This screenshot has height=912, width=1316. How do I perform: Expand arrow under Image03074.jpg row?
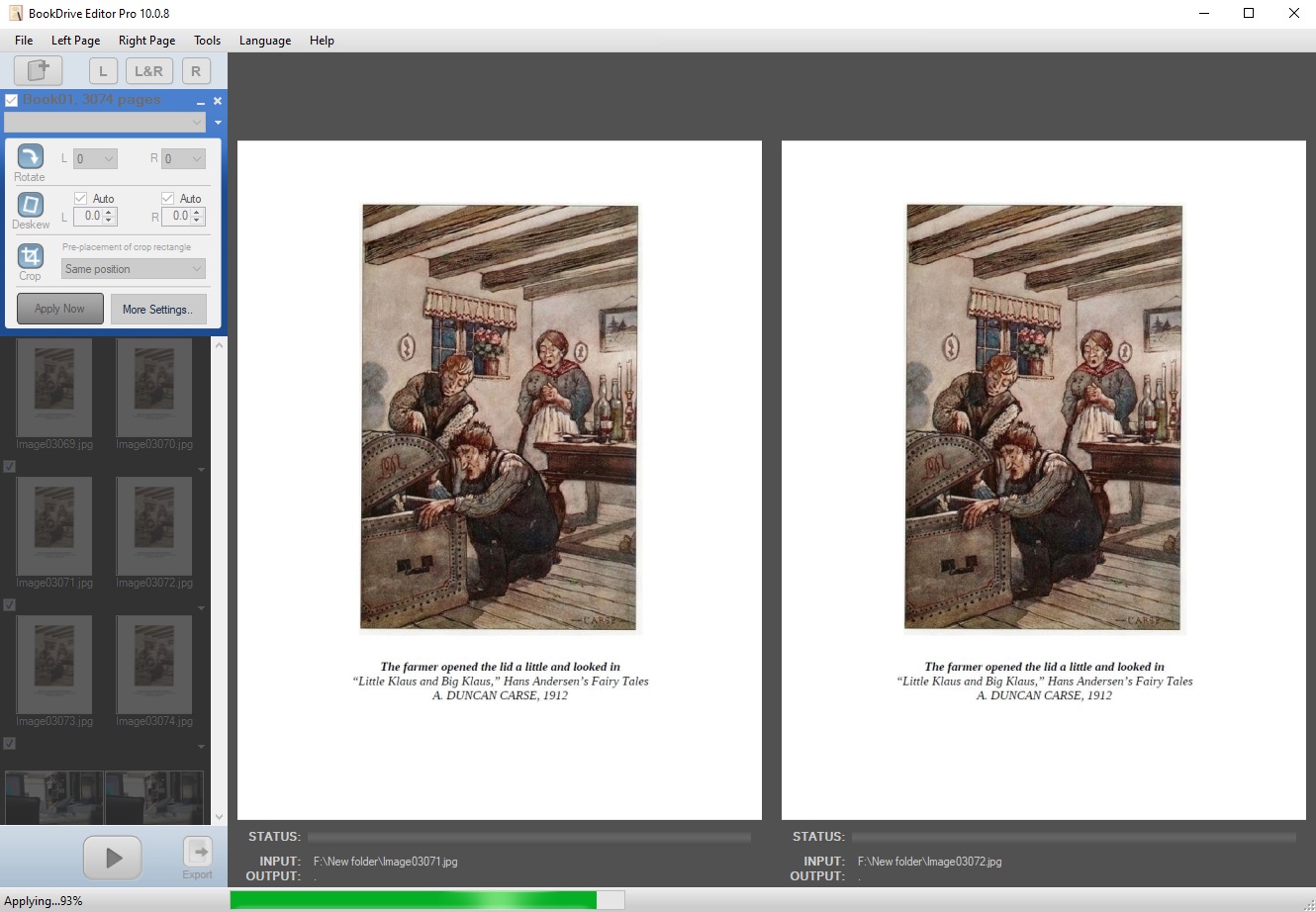click(x=202, y=747)
